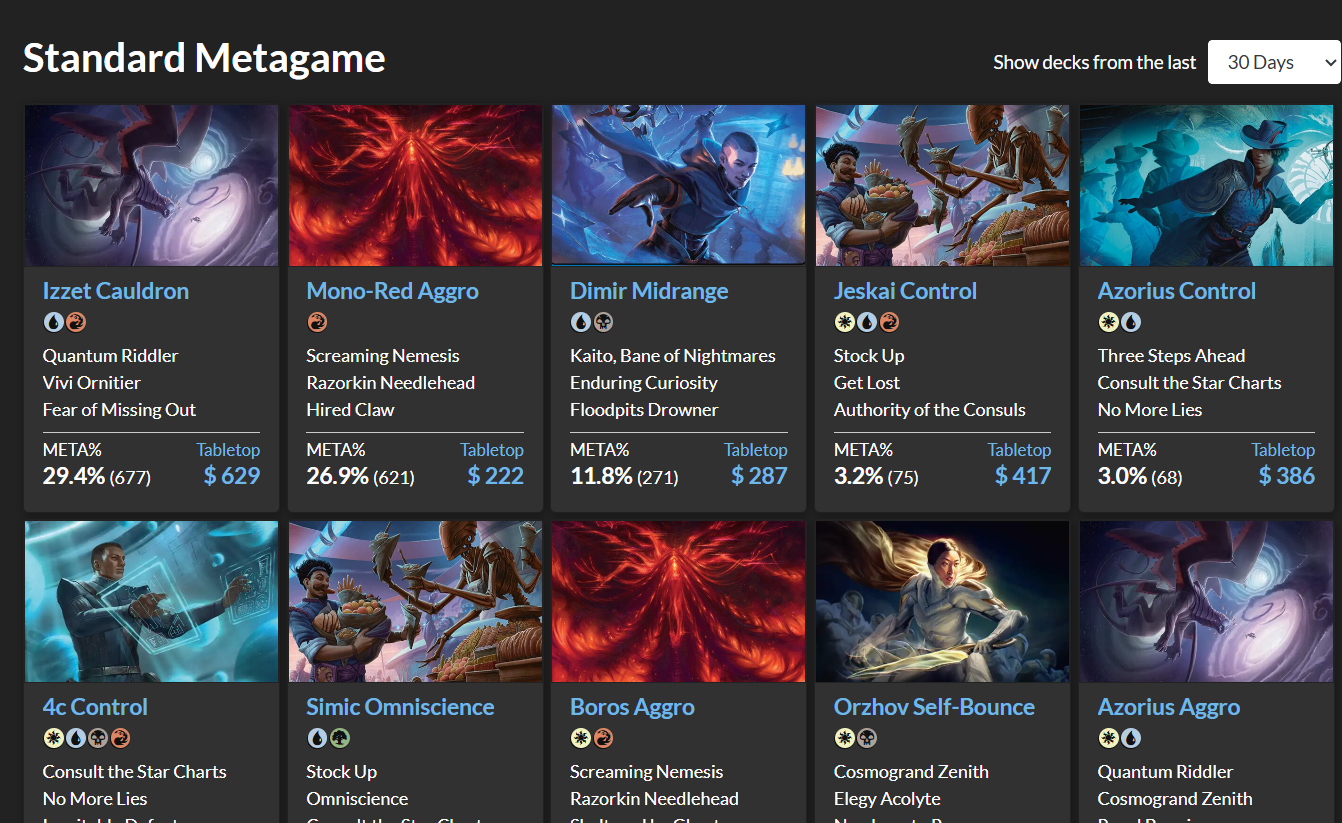Click the red mana icon under Izzet Cauldron

[76, 322]
